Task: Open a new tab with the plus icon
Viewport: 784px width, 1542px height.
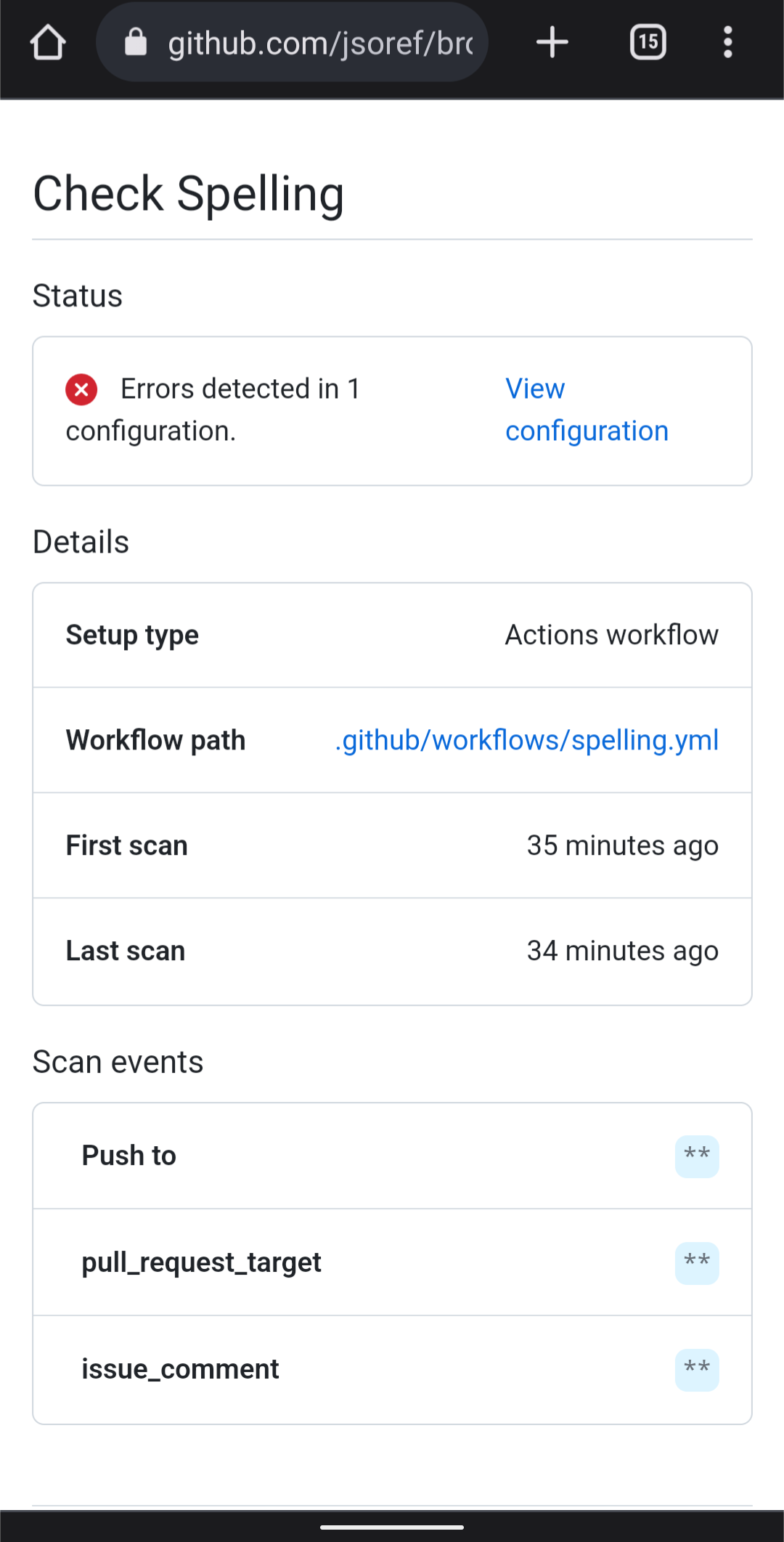Action: click(x=552, y=41)
